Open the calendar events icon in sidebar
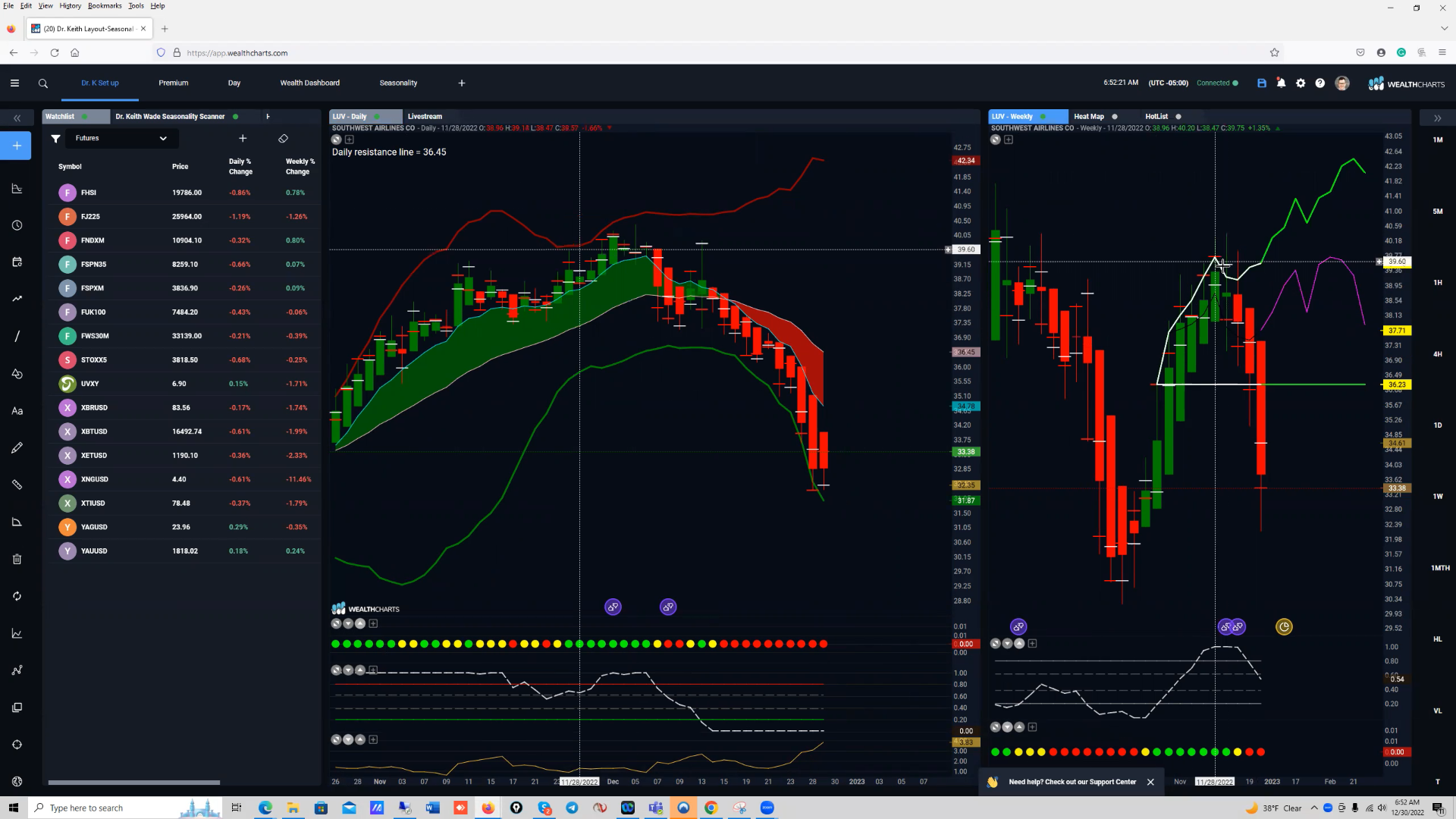This screenshot has width=1456, height=819. (x=17, y=262)
